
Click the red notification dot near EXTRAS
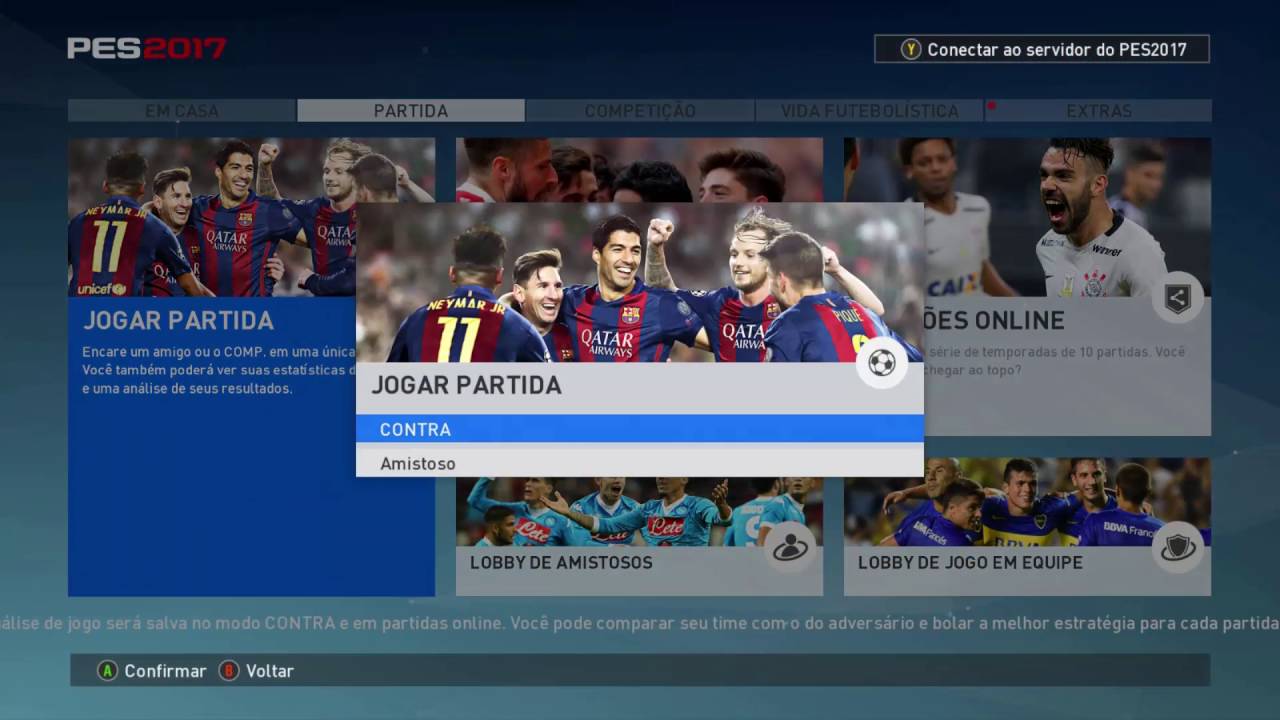coord(991,105)
